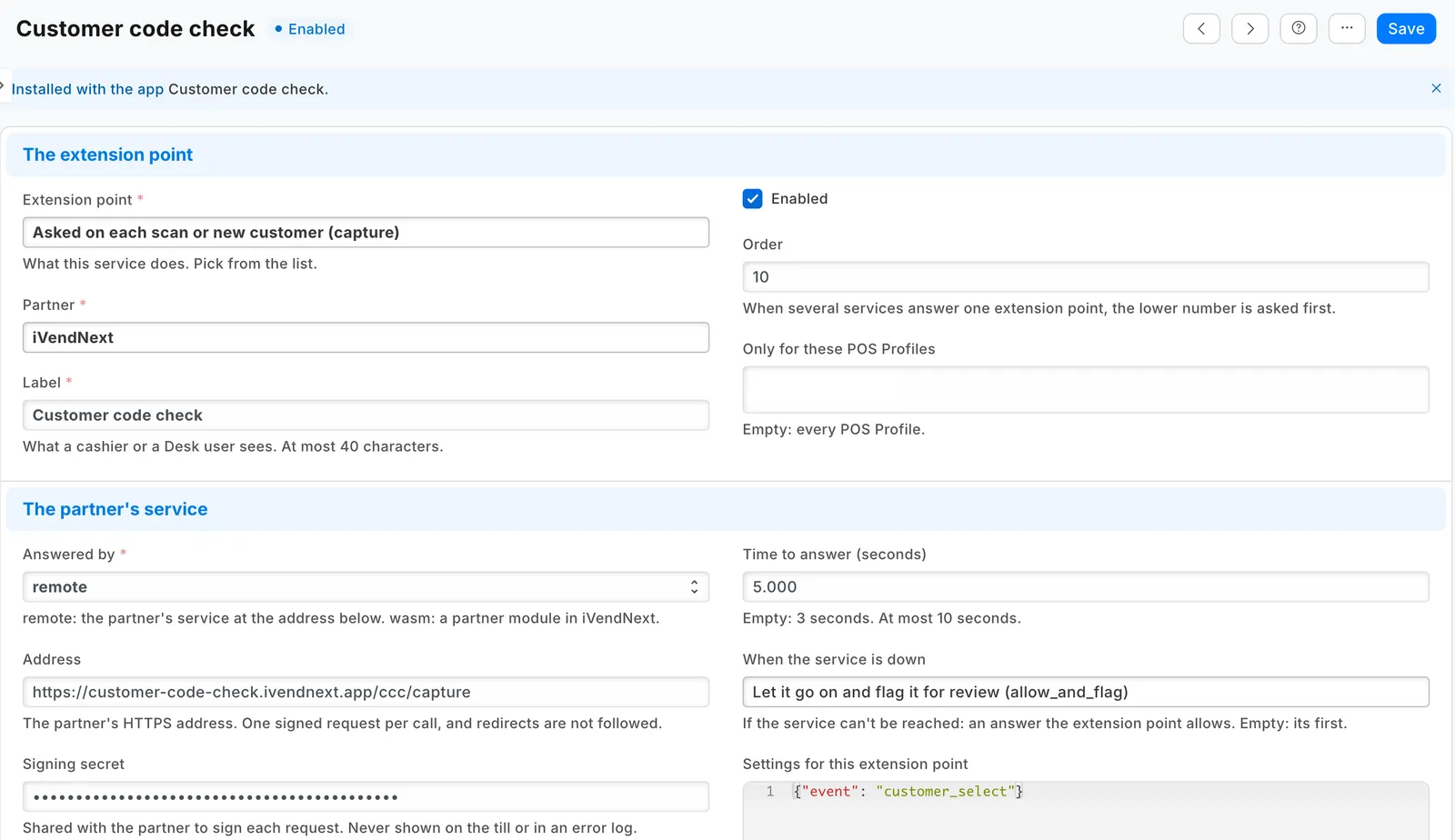This screenshot has height=840, width=1455.
Task: Open the help question mark icon
Action: (x=1299, y=28)
